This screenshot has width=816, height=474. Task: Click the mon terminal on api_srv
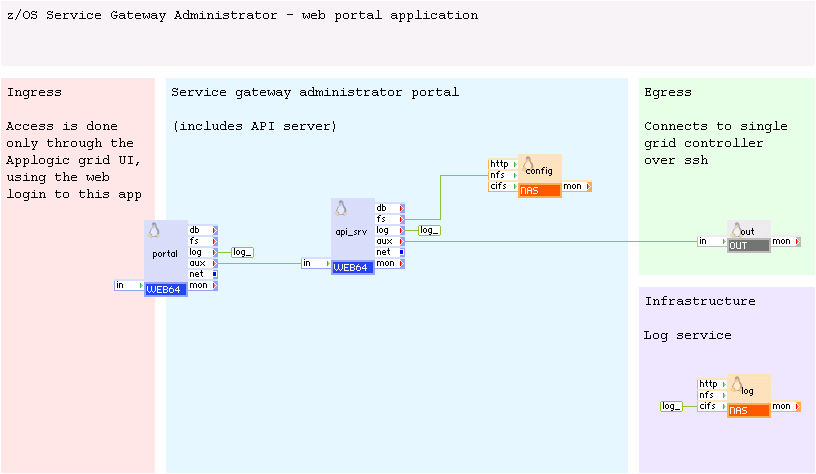coord(390,263)
